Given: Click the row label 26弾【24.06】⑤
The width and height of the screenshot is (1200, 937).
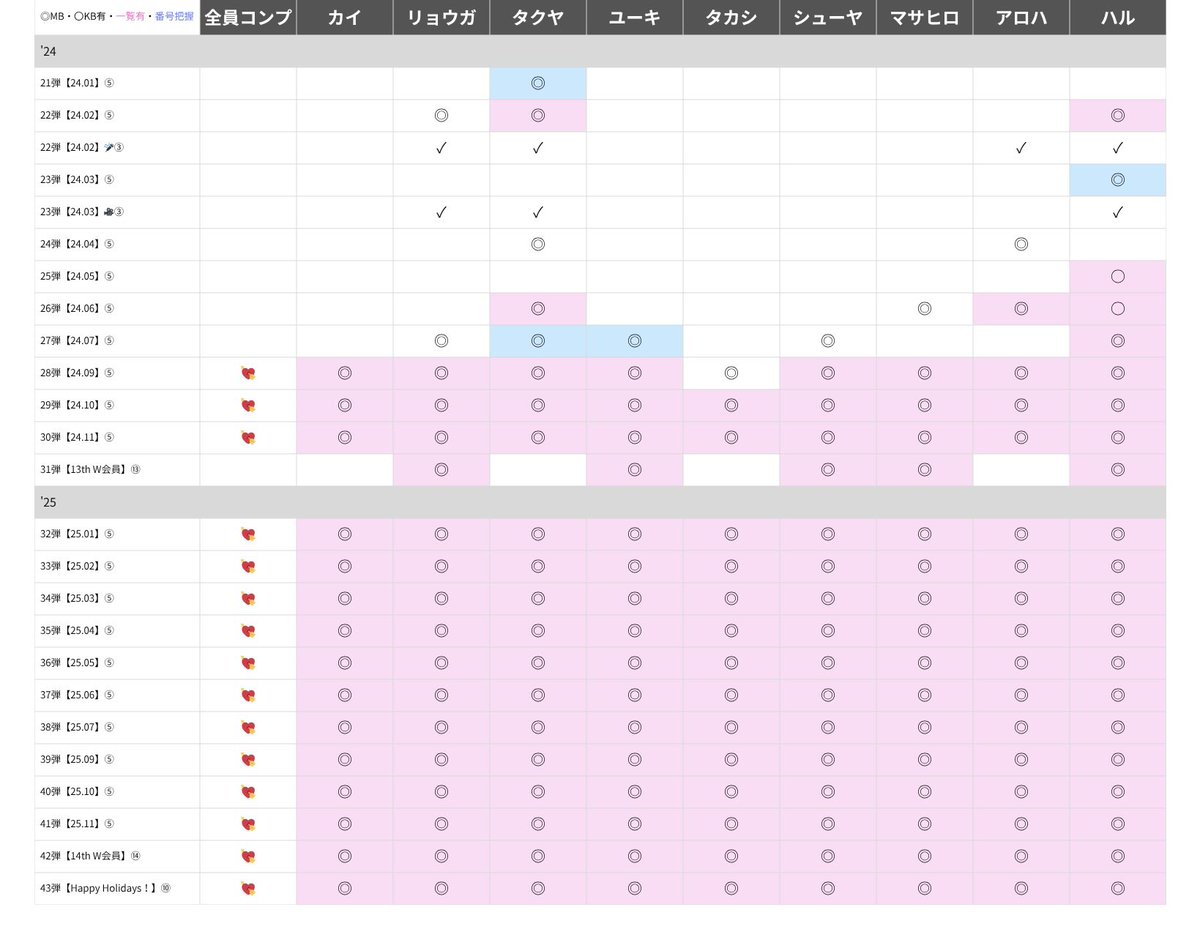Looking at the screenshot, I should 77,309.
